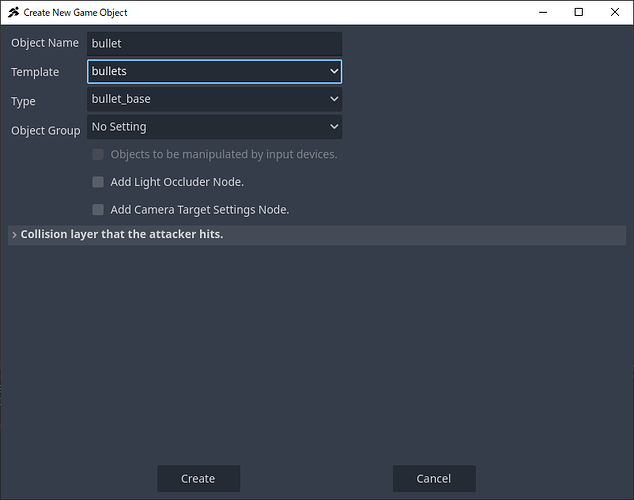This screenshot has height=500, width=634.
Task: Click the Create New Game Object title text
Action: 75,13
